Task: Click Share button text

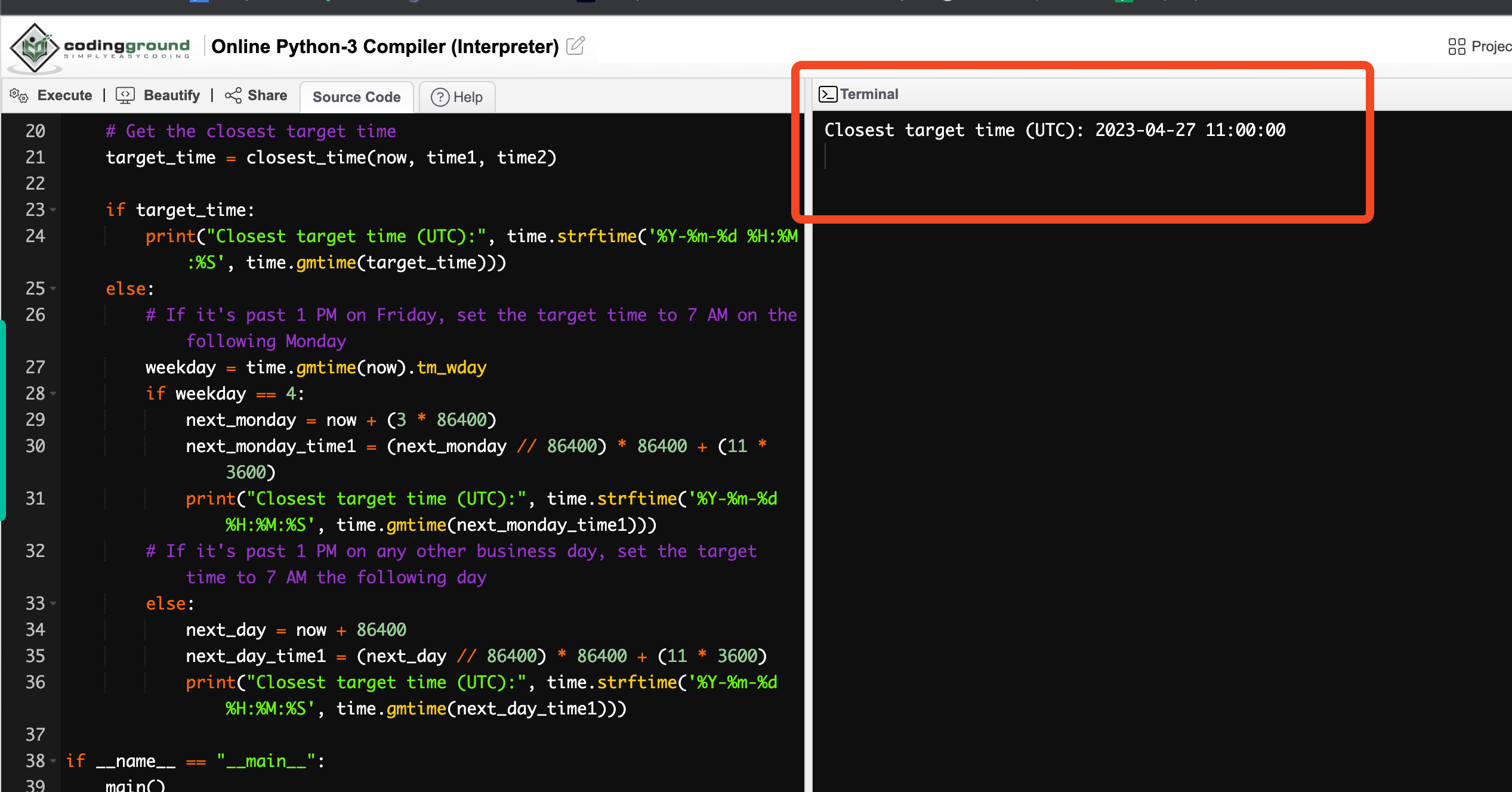Action: tap(267, 95)
